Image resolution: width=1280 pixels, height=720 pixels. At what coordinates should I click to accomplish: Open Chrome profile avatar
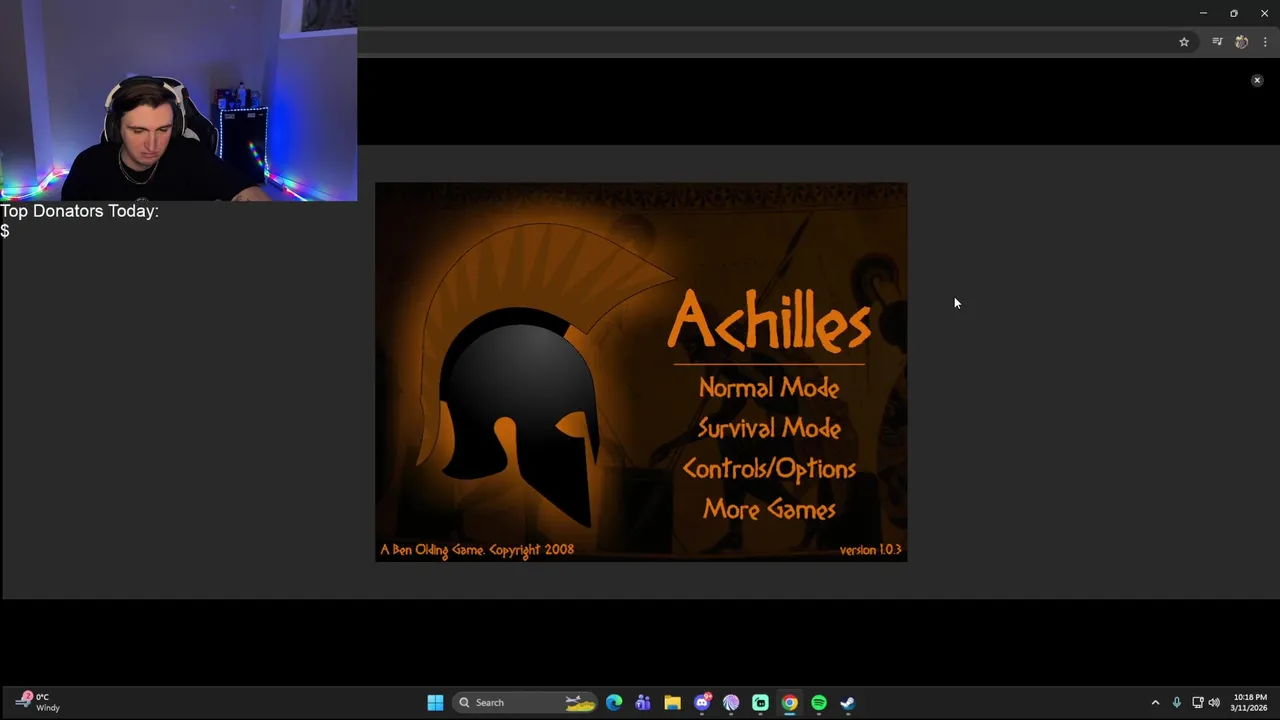1241,42
